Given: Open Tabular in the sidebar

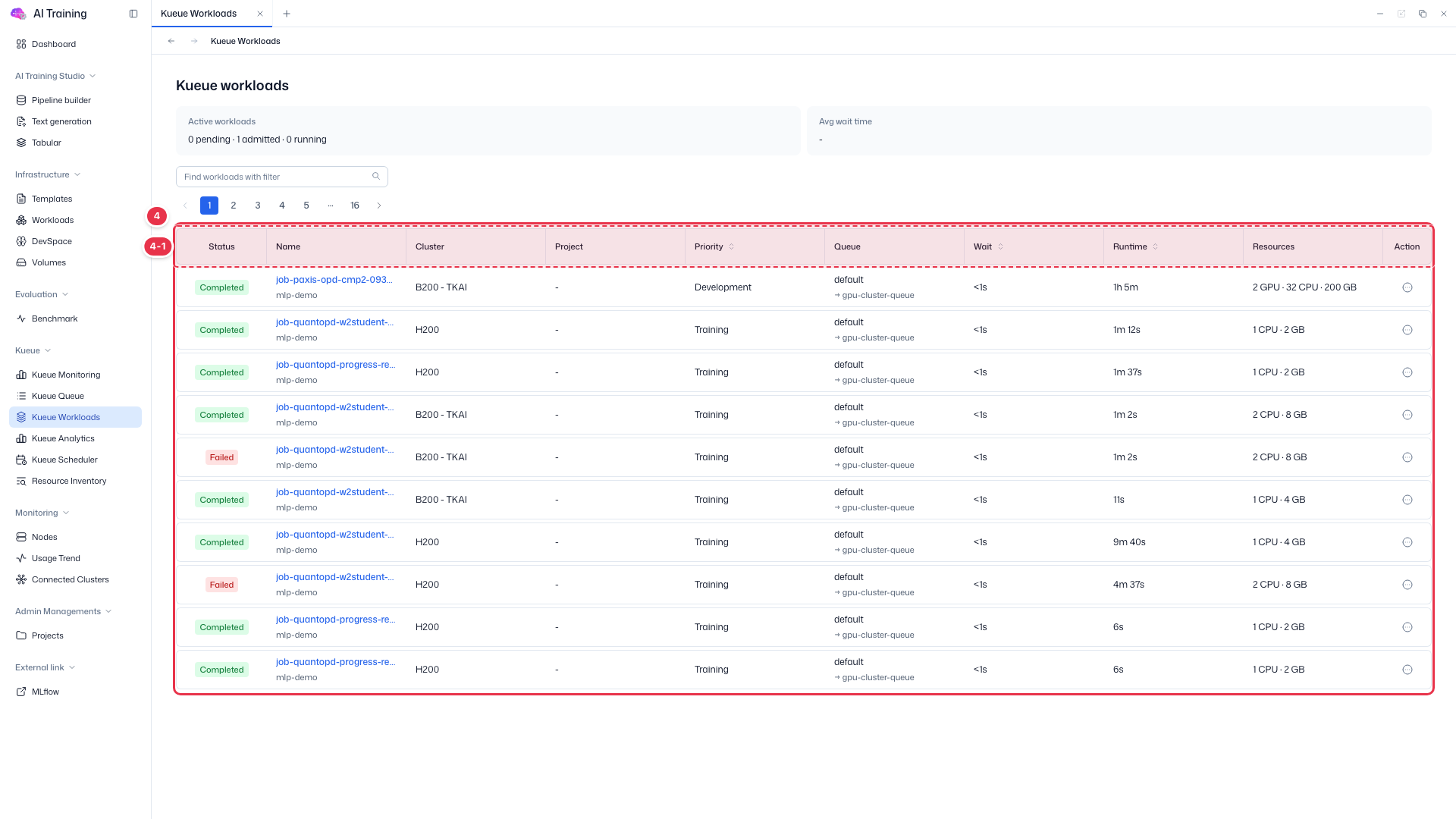Looking at the screenshot, I should (x=75, y=143).
